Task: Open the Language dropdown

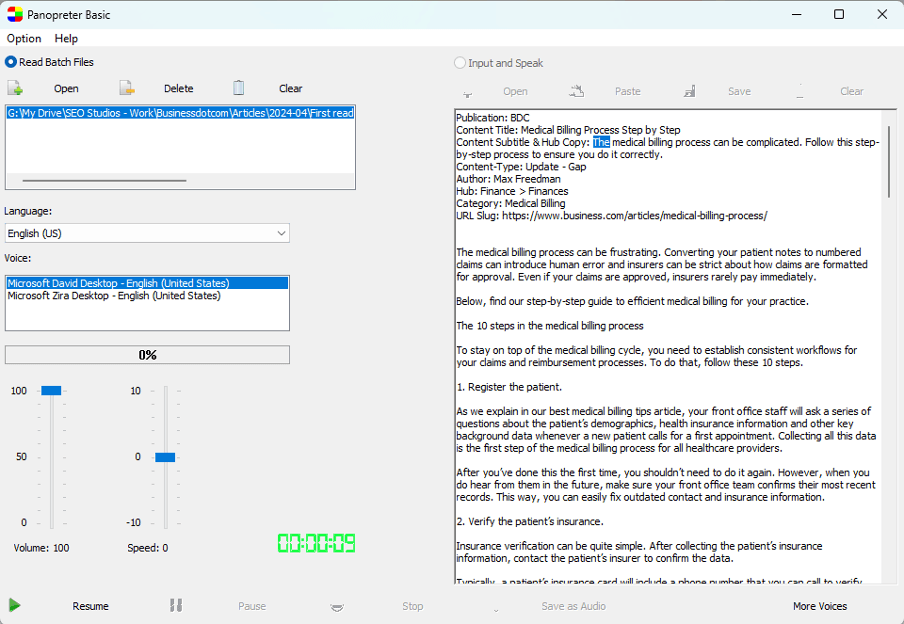Action: click(x=280, y=232)
